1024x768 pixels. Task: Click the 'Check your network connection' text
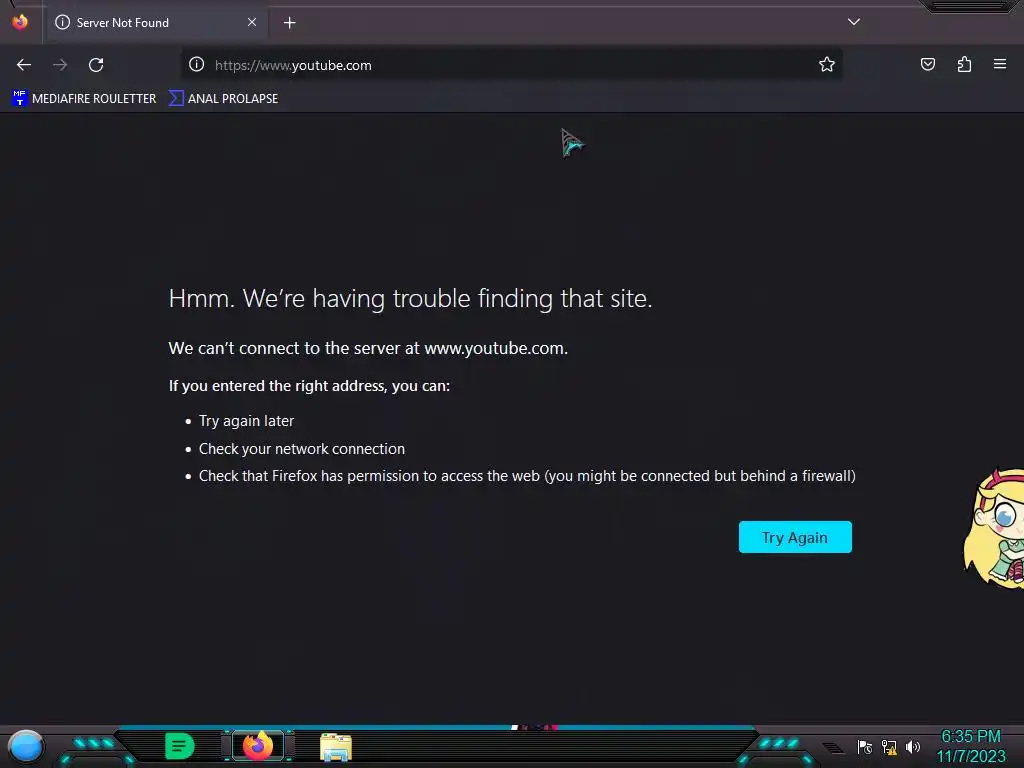[x=302, y=449]
